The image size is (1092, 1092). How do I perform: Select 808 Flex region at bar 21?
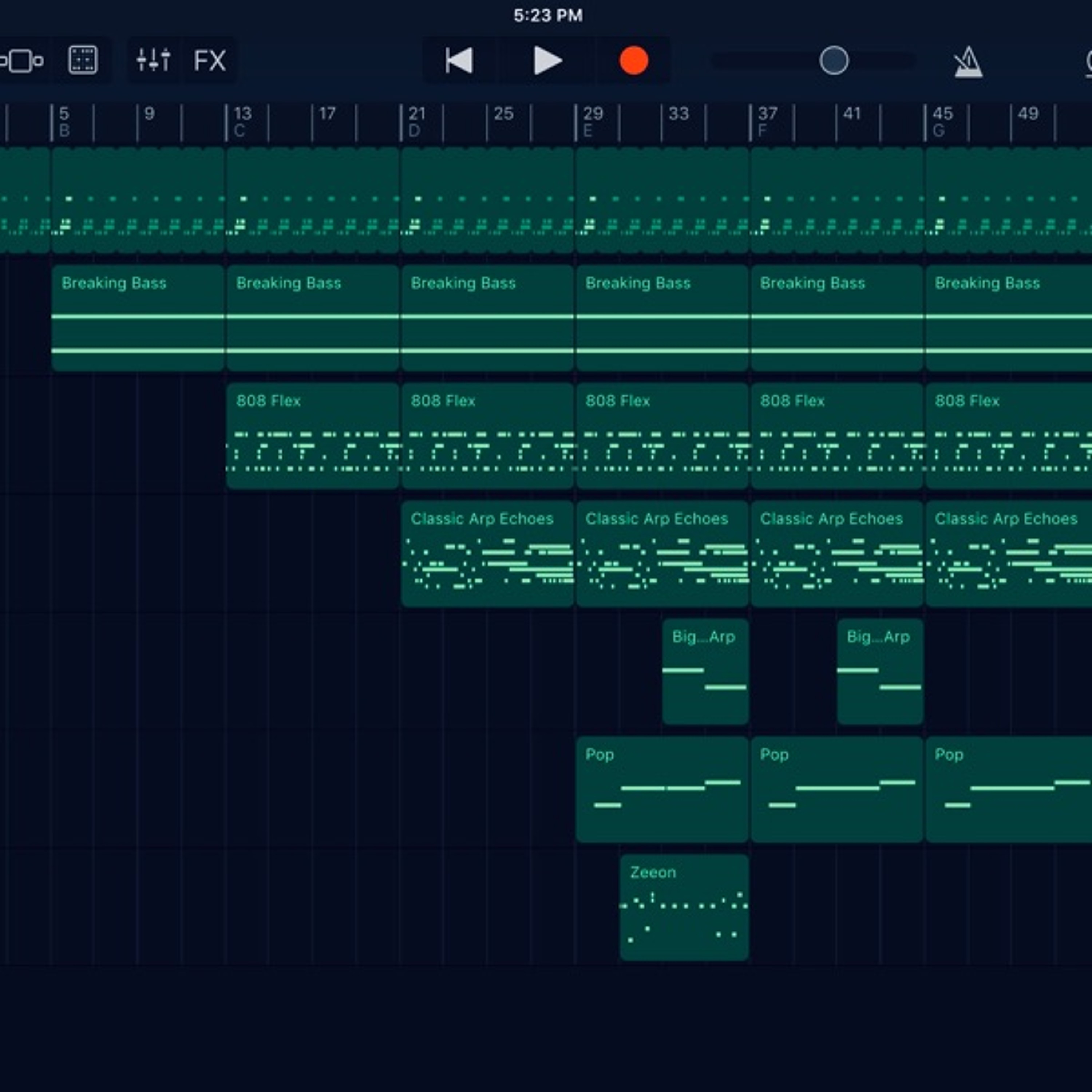pyautogui.click(x=487, y=436)
